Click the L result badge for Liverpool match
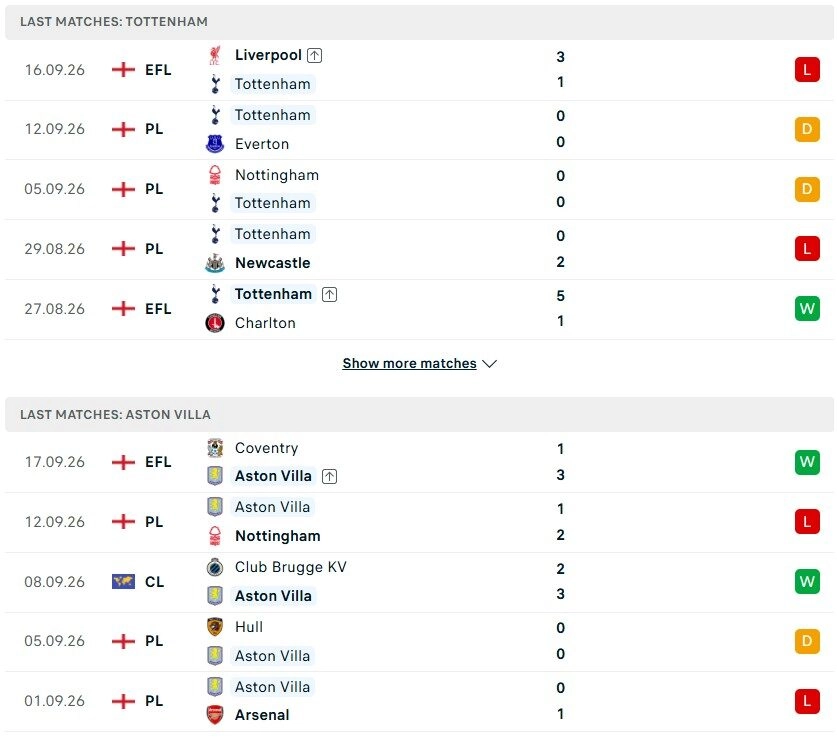This screenshot has height=741, width=837. tap(807, 69)
